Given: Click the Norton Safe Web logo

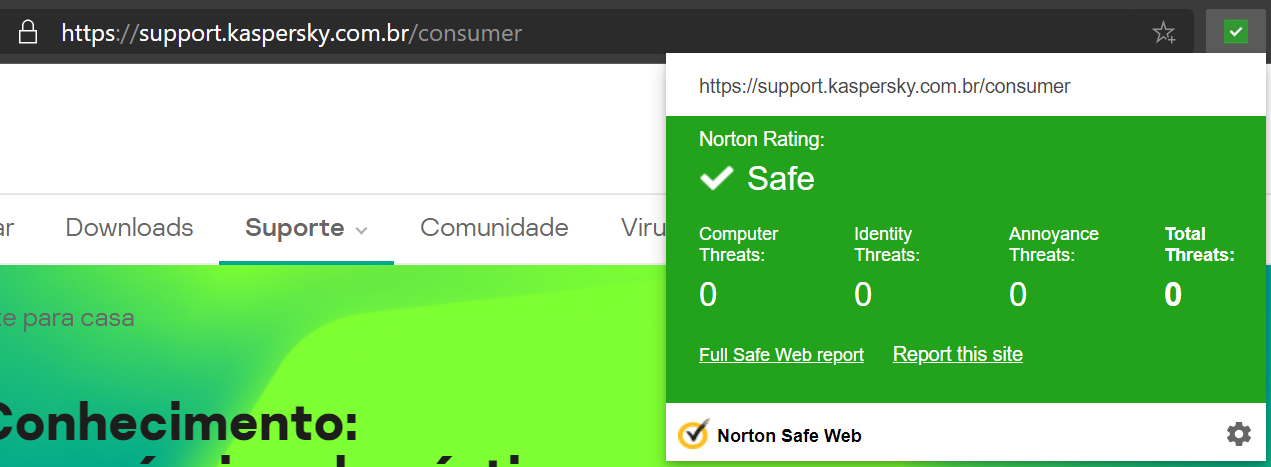Looking at the screenshot, I should click(x=693, y=435).
